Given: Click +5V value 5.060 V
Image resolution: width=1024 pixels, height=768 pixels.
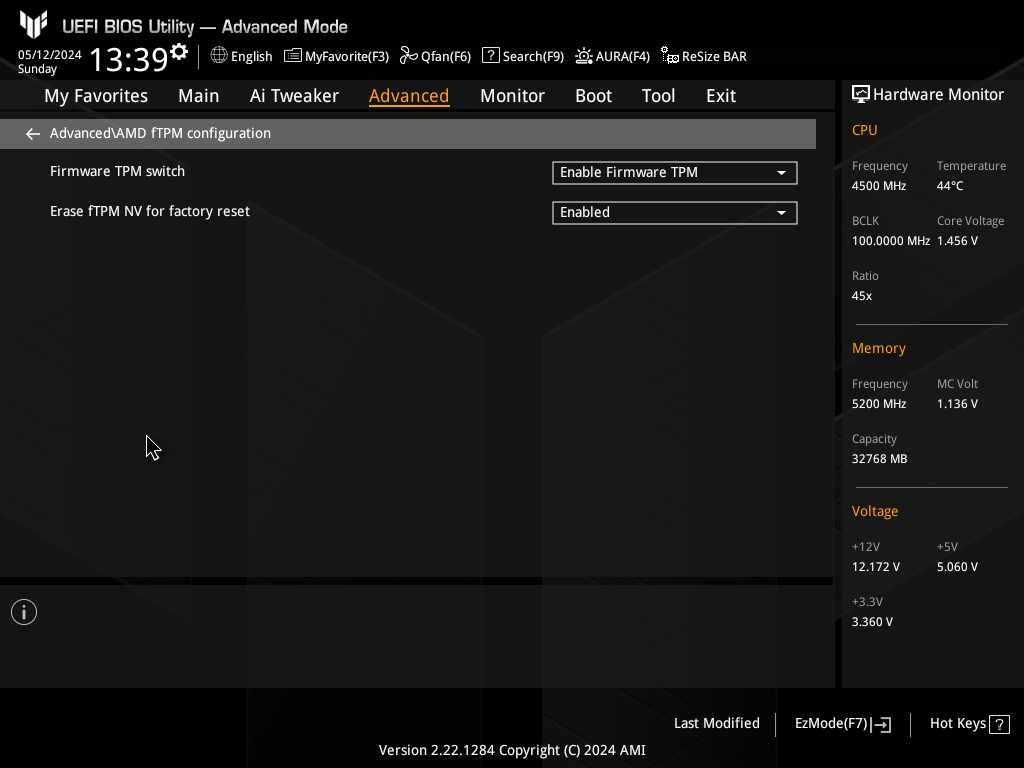Looking at the screenshot, I should point(957,567).
